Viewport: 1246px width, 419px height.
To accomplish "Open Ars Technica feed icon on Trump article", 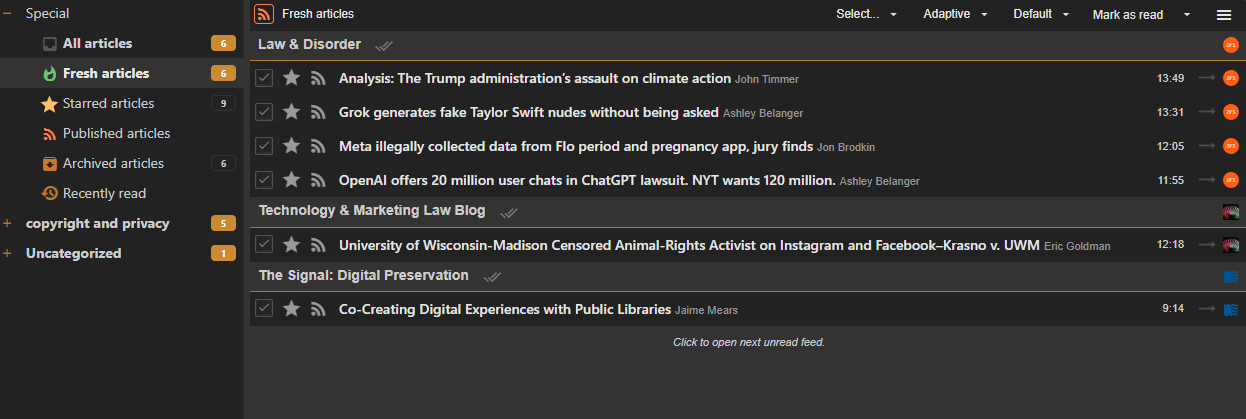I will pos(1231,78).
